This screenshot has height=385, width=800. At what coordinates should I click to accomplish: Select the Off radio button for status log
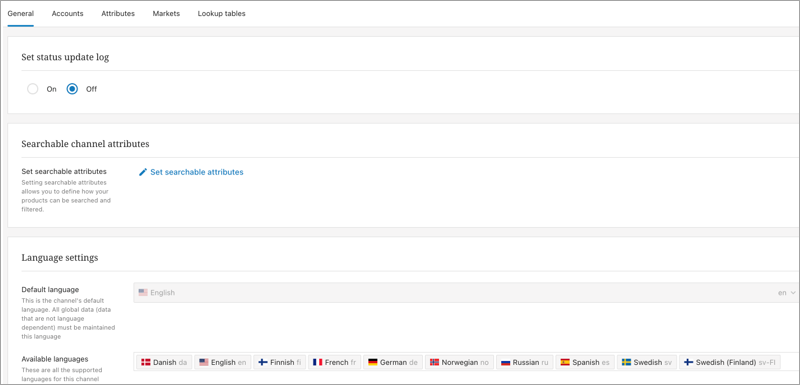(x=72, y=89)
